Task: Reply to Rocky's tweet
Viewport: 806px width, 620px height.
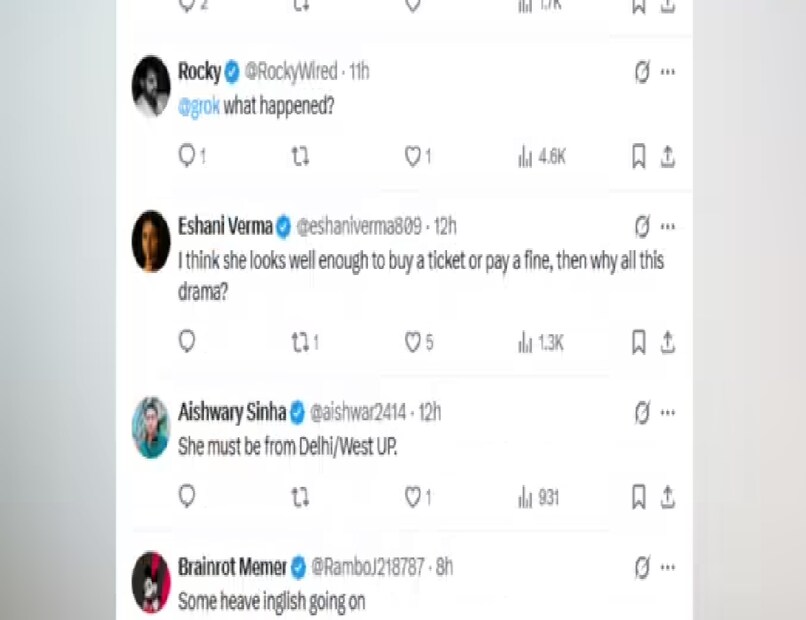Action: [186, 157]
